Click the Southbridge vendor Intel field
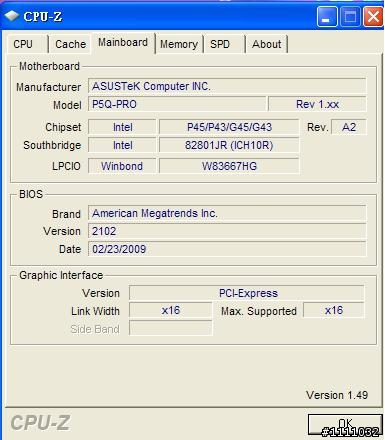 pyautogui.click(x=122, y=145)
